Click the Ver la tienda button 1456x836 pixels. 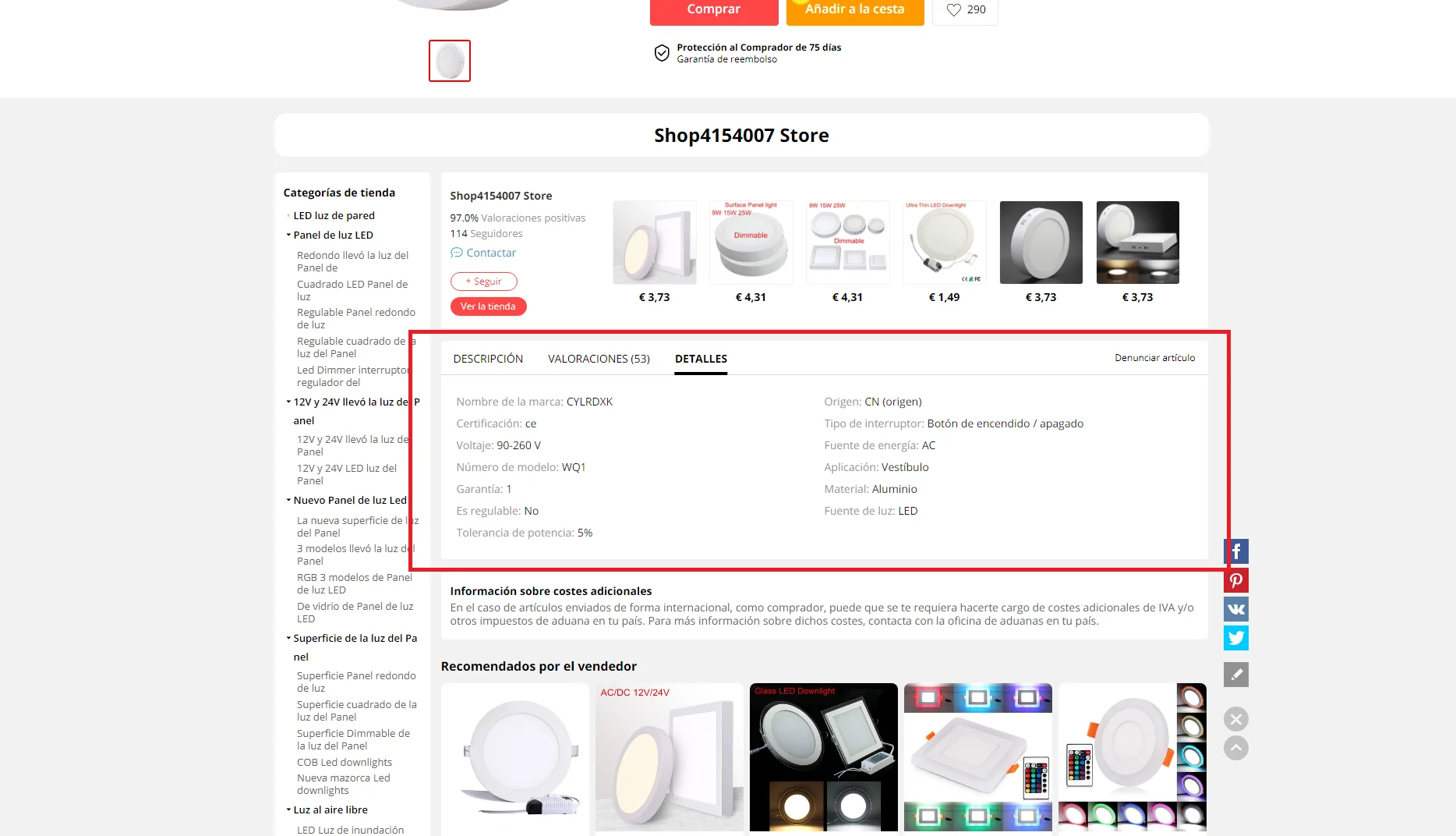pyautogui.click(x=488, y=306)
